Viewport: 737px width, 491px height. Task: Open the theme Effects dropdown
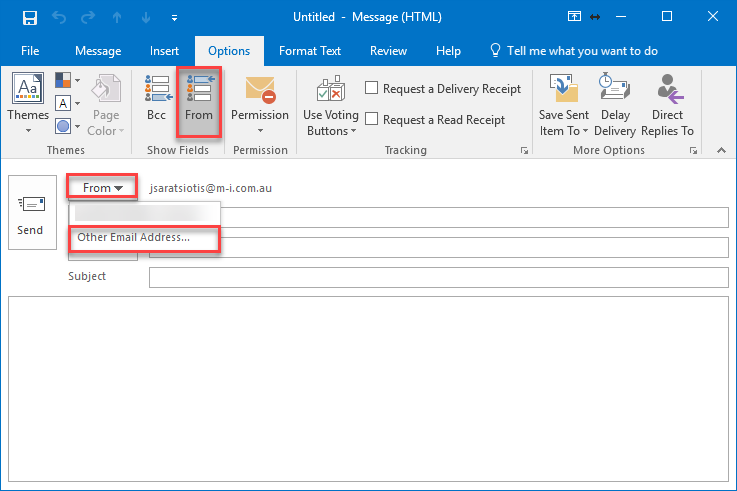[67, 126]
